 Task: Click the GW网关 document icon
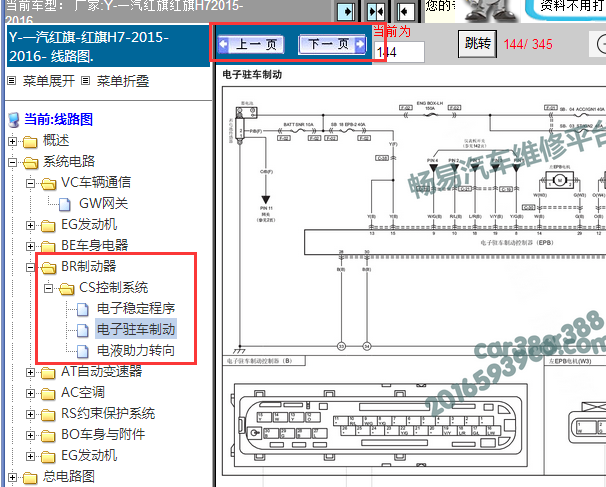(x=65, y=204)
